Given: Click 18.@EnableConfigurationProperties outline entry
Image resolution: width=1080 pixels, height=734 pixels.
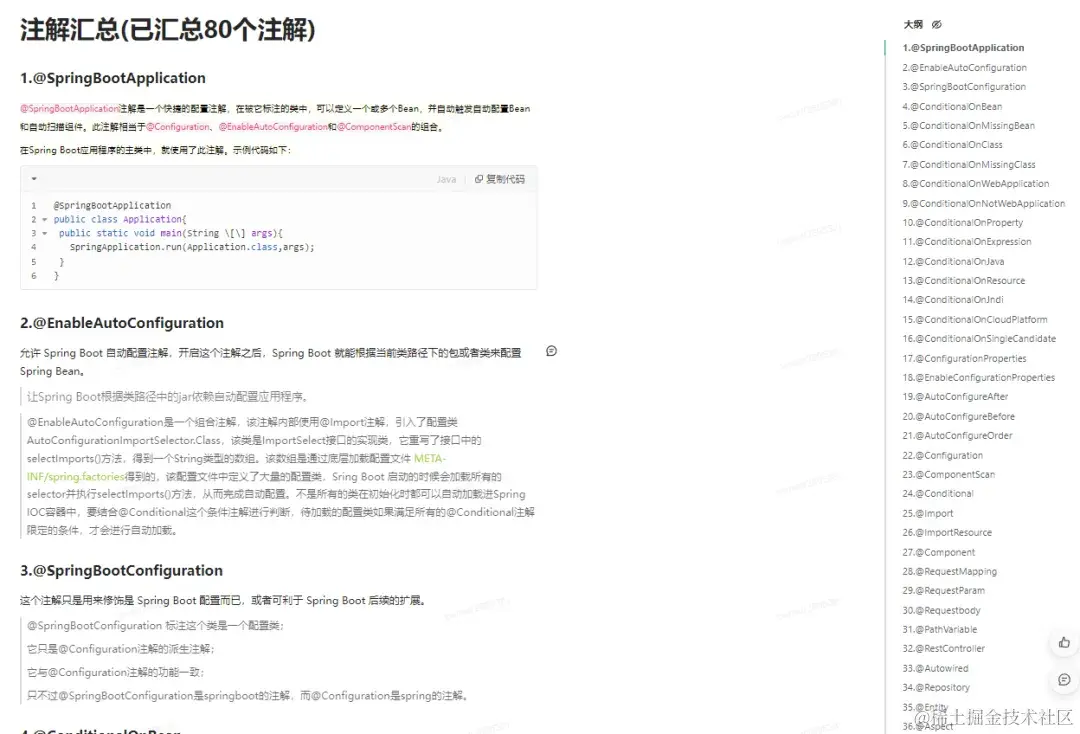Looking at the screenshot, I should pyautogui.click(x=978, y=377).
